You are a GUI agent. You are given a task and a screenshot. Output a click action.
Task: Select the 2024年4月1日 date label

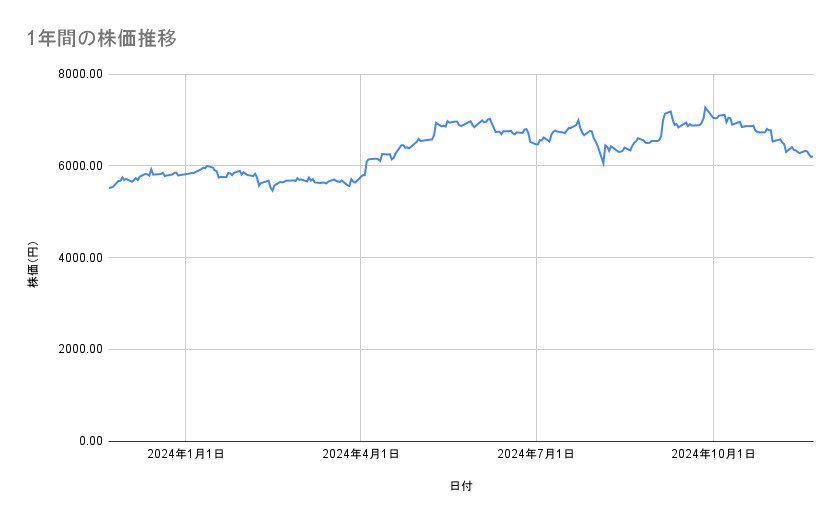361,455
